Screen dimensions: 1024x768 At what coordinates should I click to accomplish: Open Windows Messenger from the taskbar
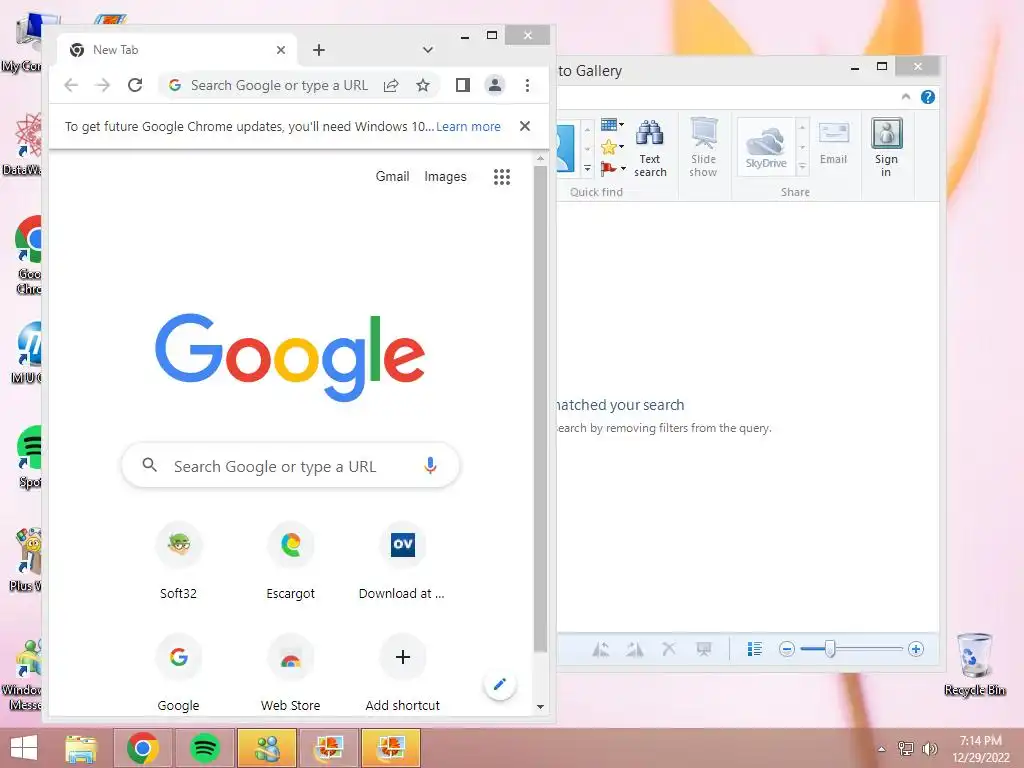coord(266,748)
